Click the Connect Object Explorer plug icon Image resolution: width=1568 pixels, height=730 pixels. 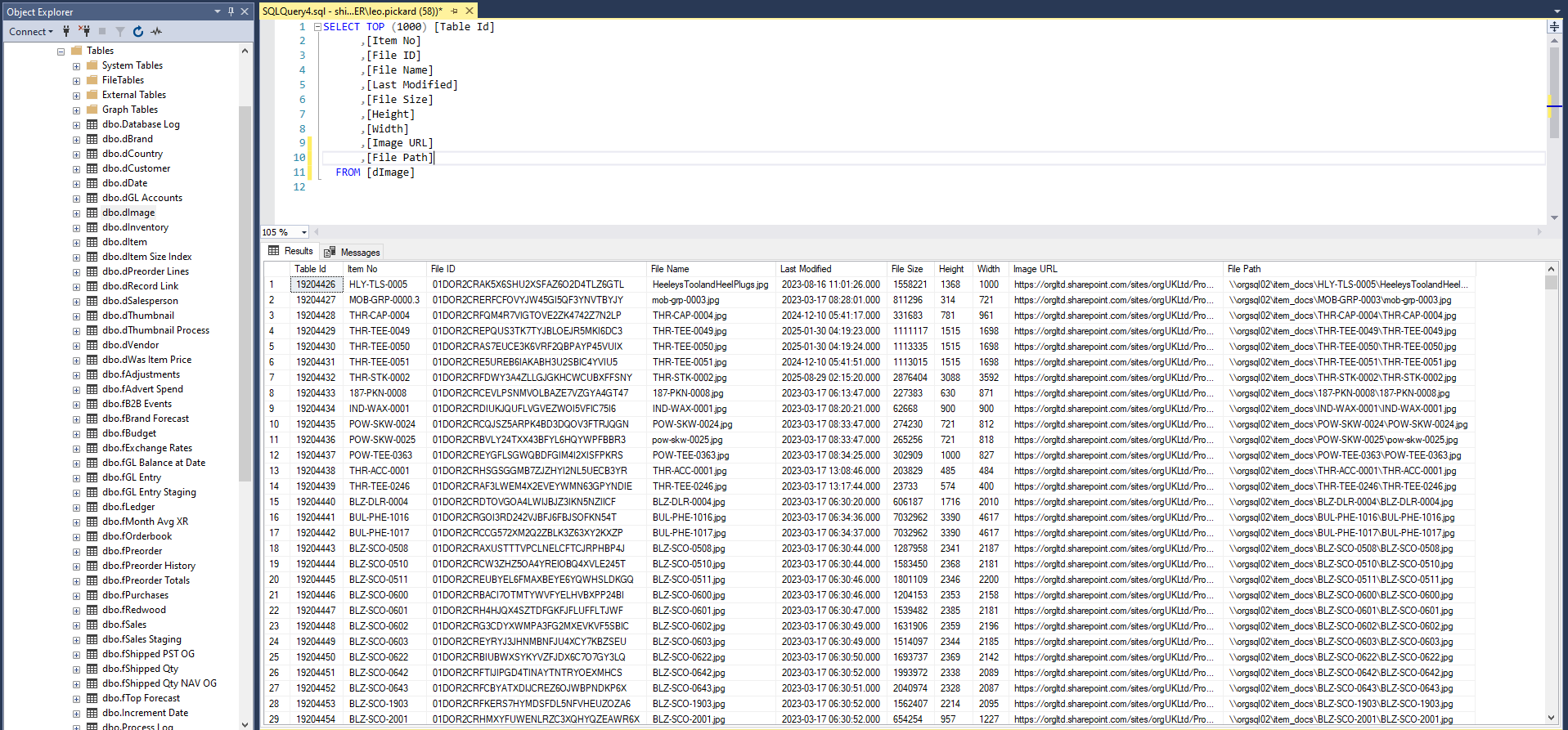coord(66,31)
